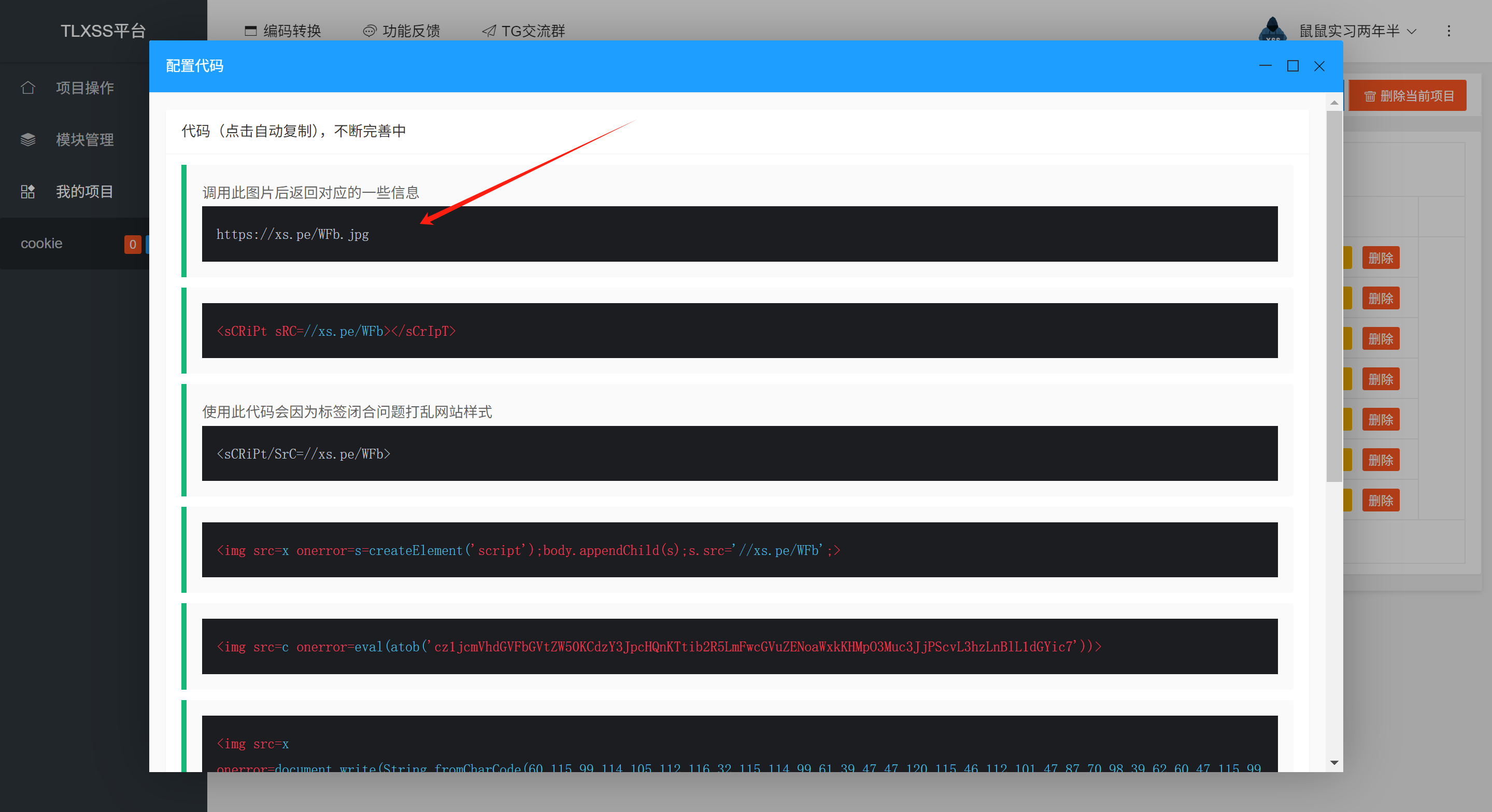Image resolution: width=1492 pixels, height=812 pixels.
Task: Click the 功能反馈 chat bubble icon
Action: click(x=369, y=31)
